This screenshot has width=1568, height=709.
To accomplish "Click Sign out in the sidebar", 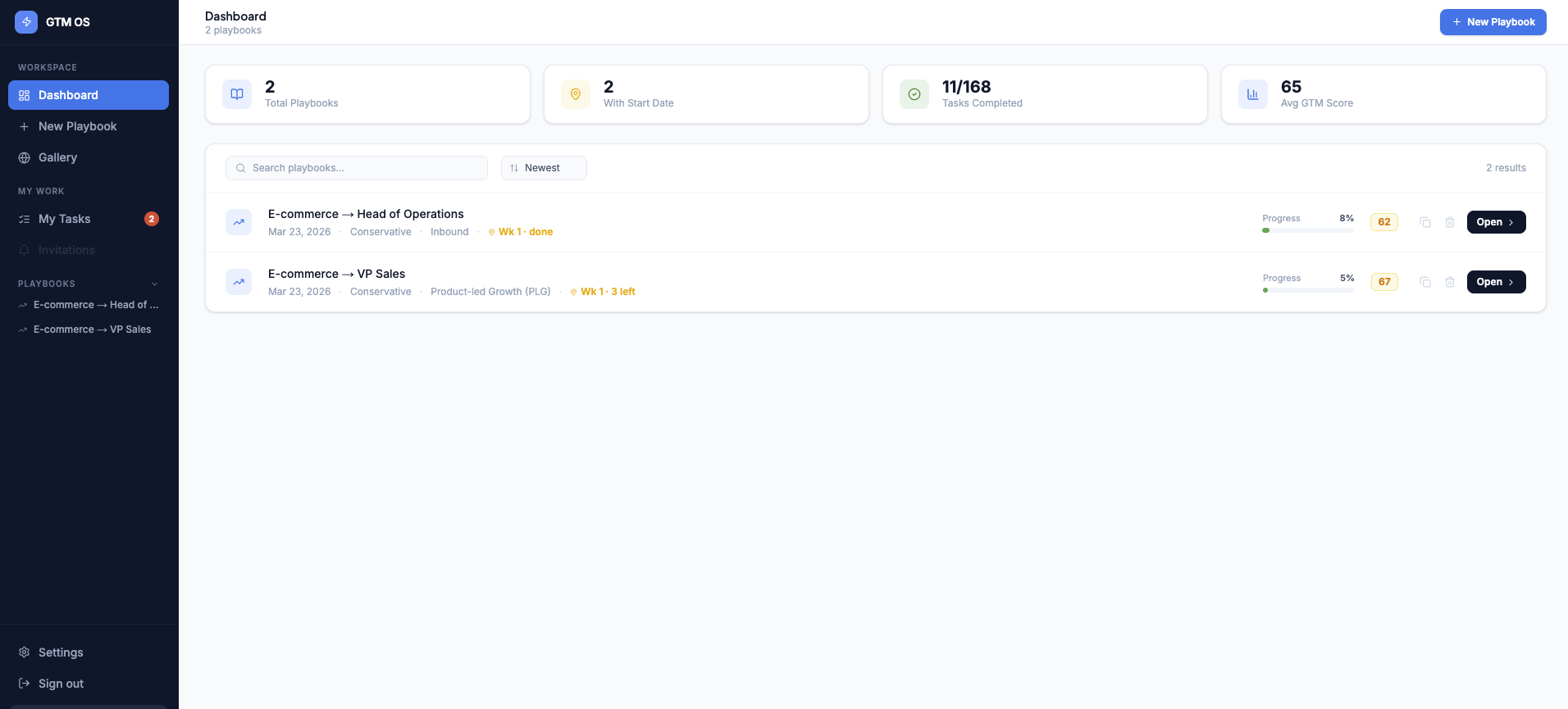I will [89, 684].
